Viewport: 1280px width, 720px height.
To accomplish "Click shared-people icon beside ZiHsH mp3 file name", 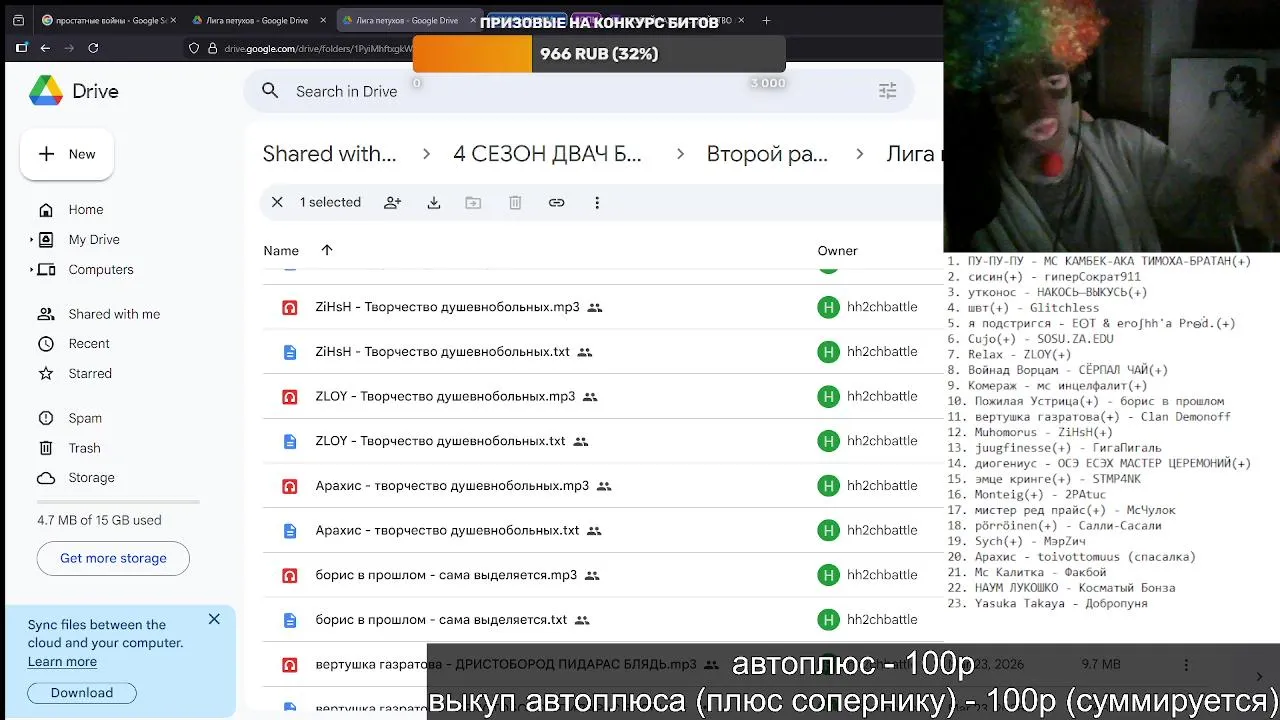I will pyautogui.click(x=595, y=307).
